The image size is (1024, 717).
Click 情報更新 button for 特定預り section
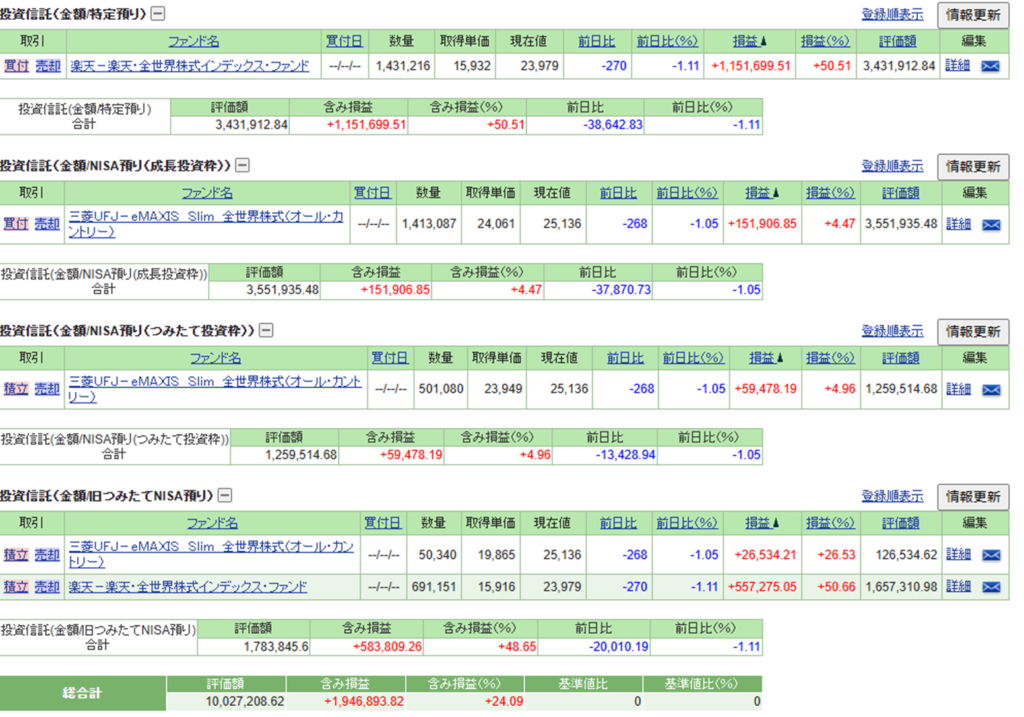(x=973, y=15)
